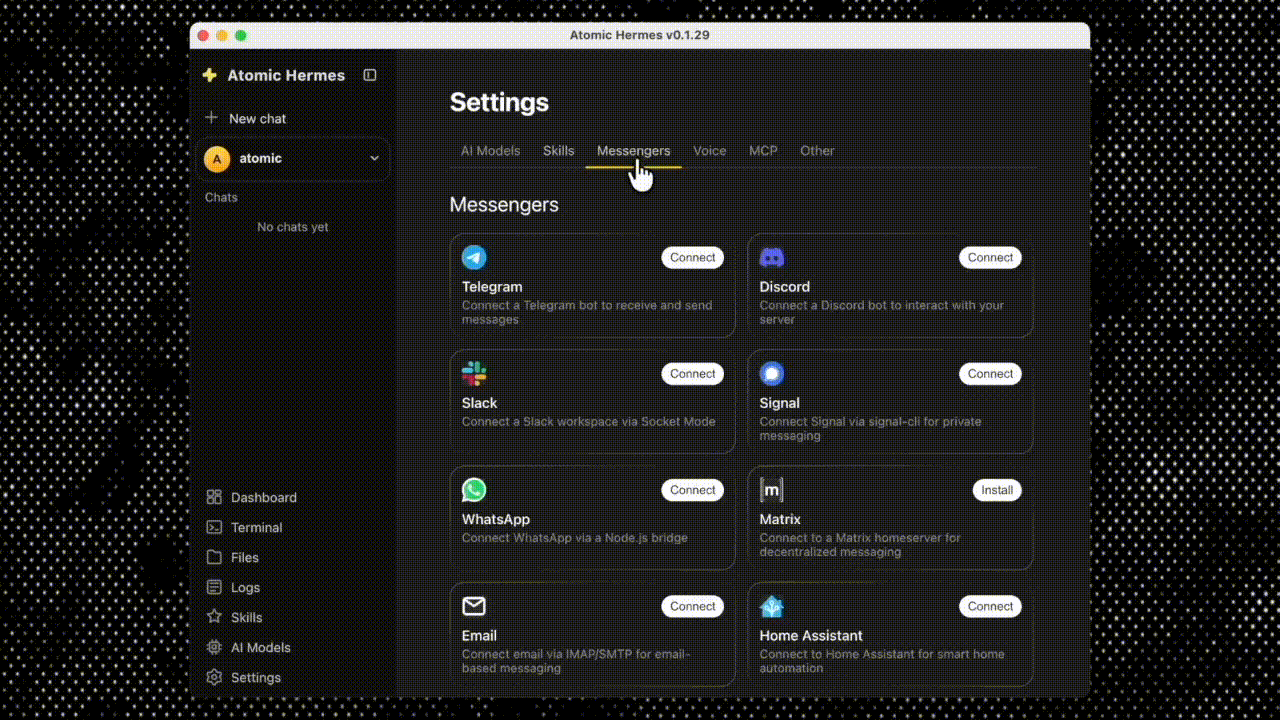1280x720 pixels.
Task: Click the 'No chats yet' text
Action: click(292, 227)
